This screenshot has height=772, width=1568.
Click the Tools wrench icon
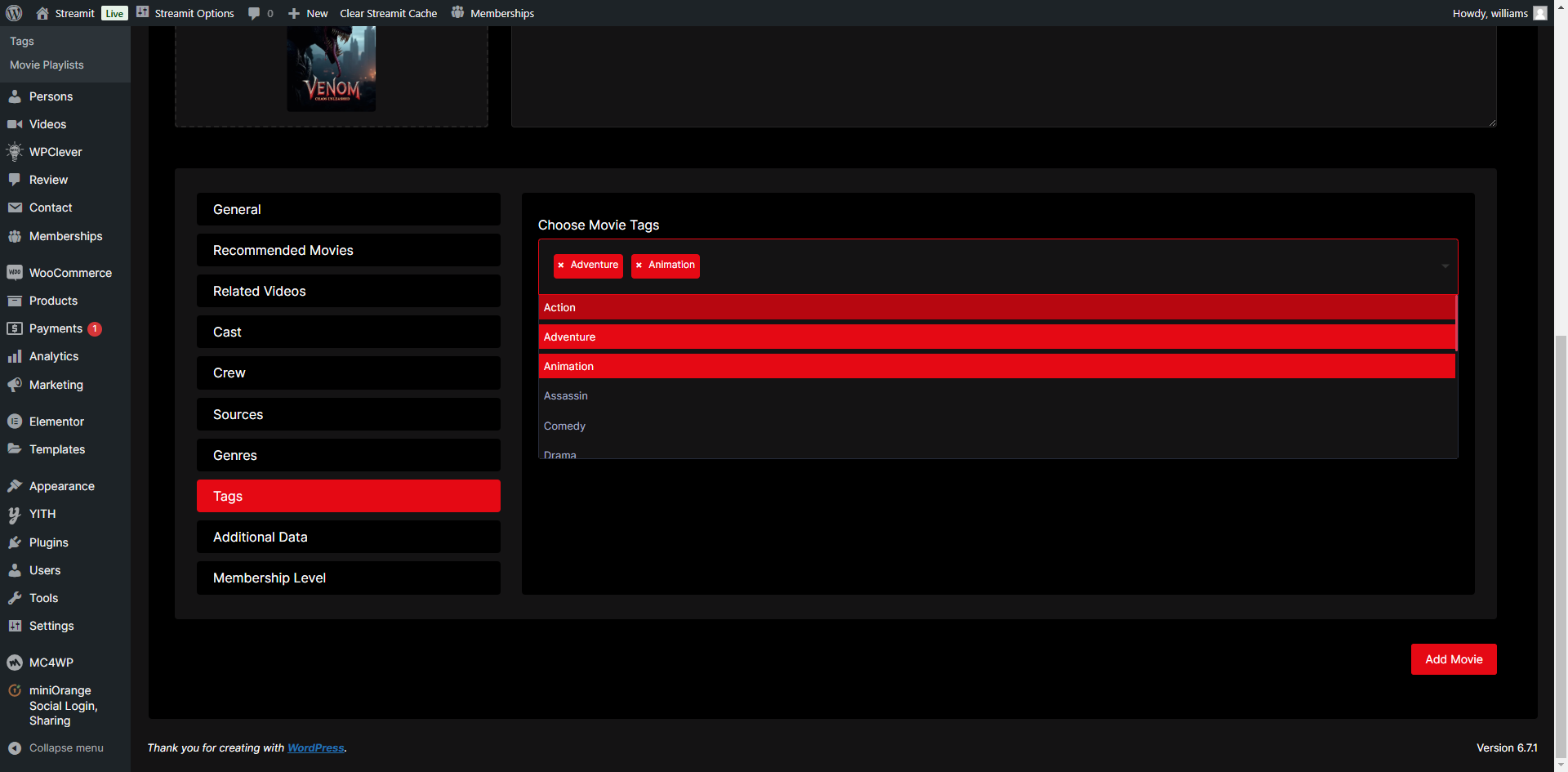pyautogui.click(x=15, y=598)
